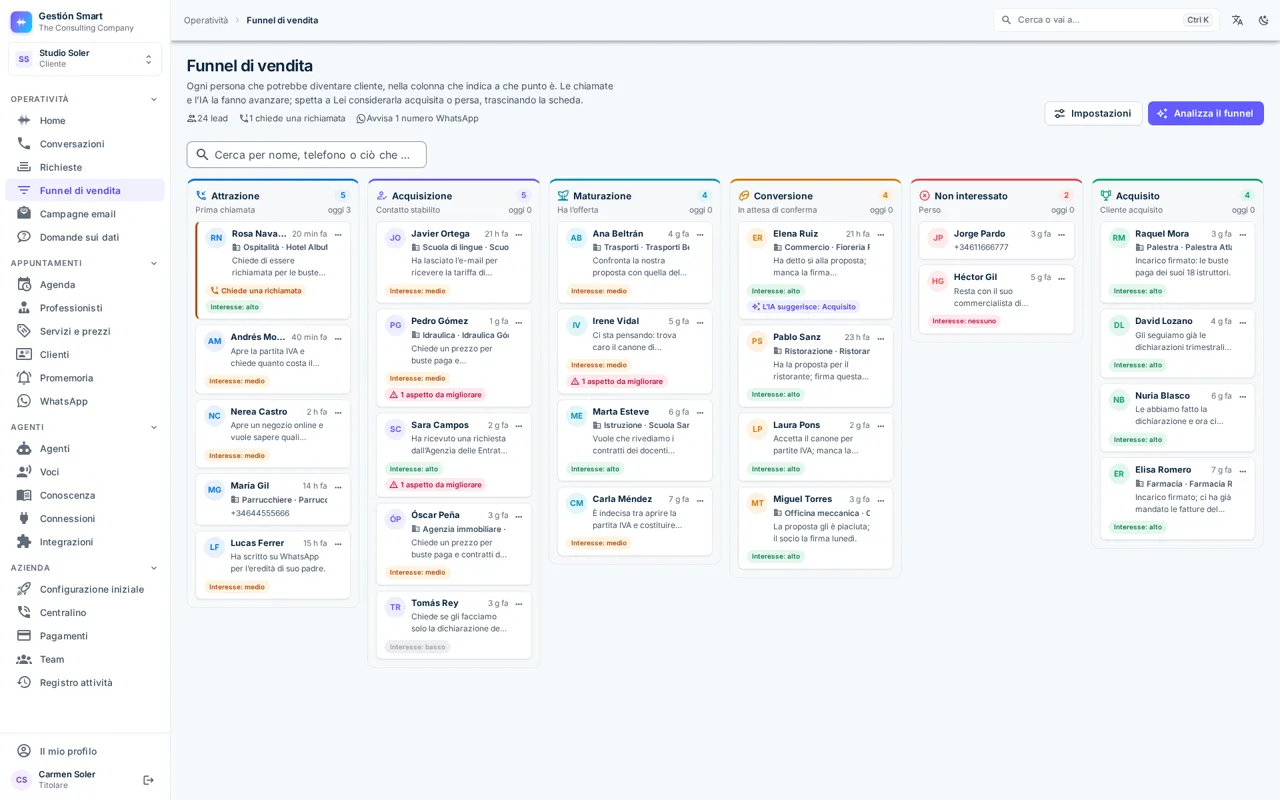The height and width of the screenshot is (800, 1280).
Task: Click "Chiede una richiamata" tag on Rosa Nava card
Action: coord(255,291)
